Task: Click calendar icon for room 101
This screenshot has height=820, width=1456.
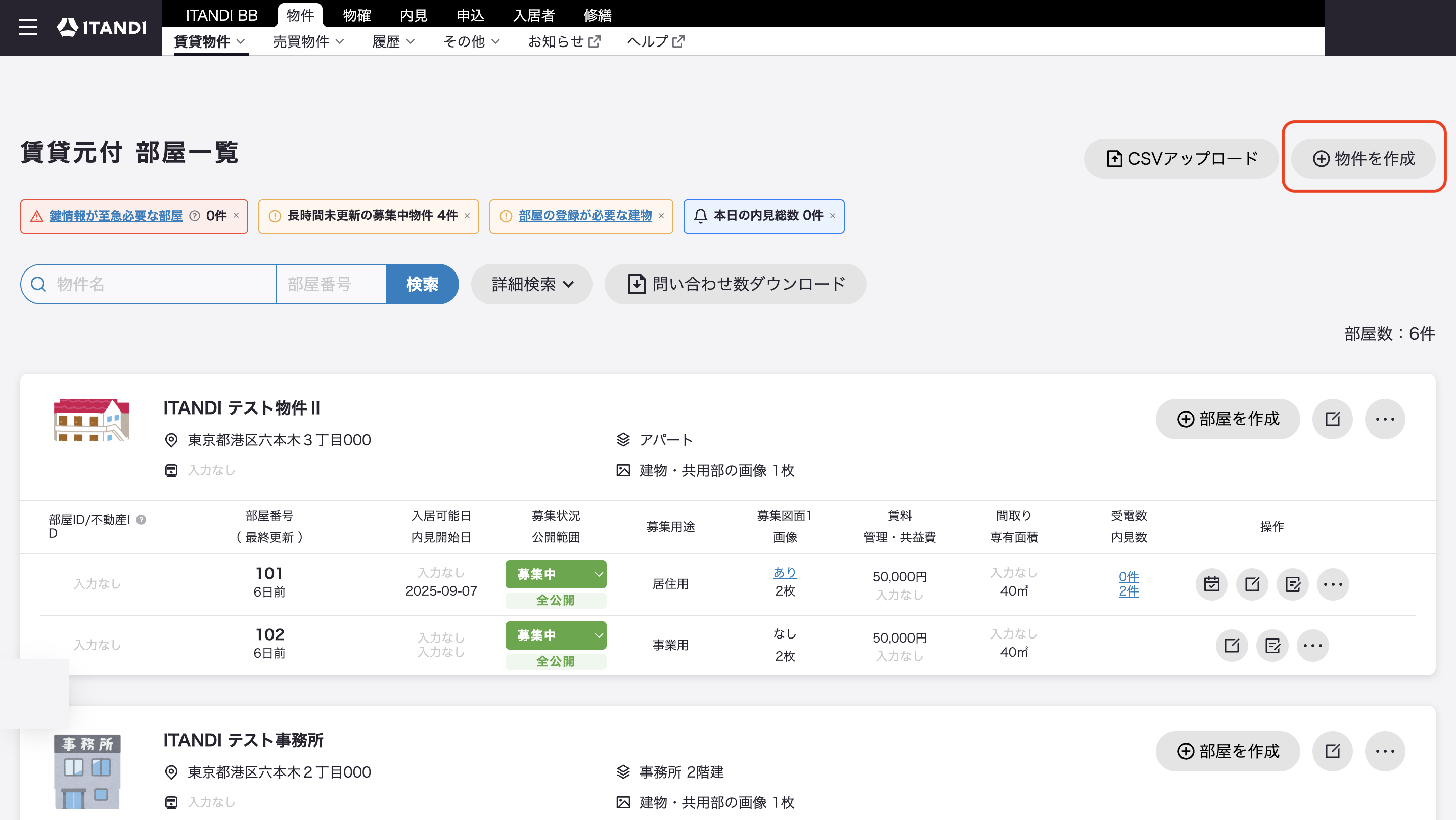Action: 1212,584
